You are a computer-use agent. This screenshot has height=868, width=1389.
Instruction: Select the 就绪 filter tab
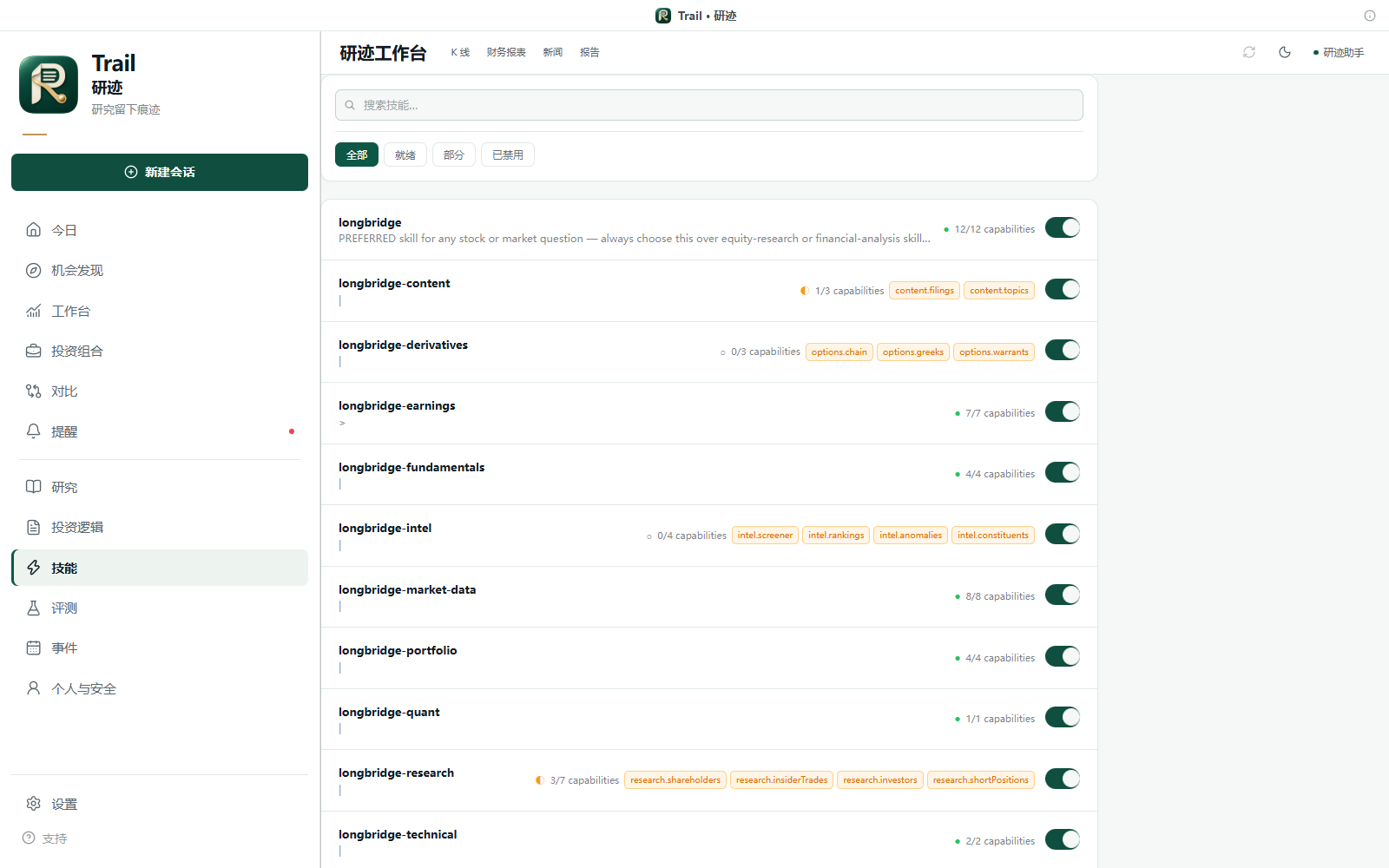[405, 155]
